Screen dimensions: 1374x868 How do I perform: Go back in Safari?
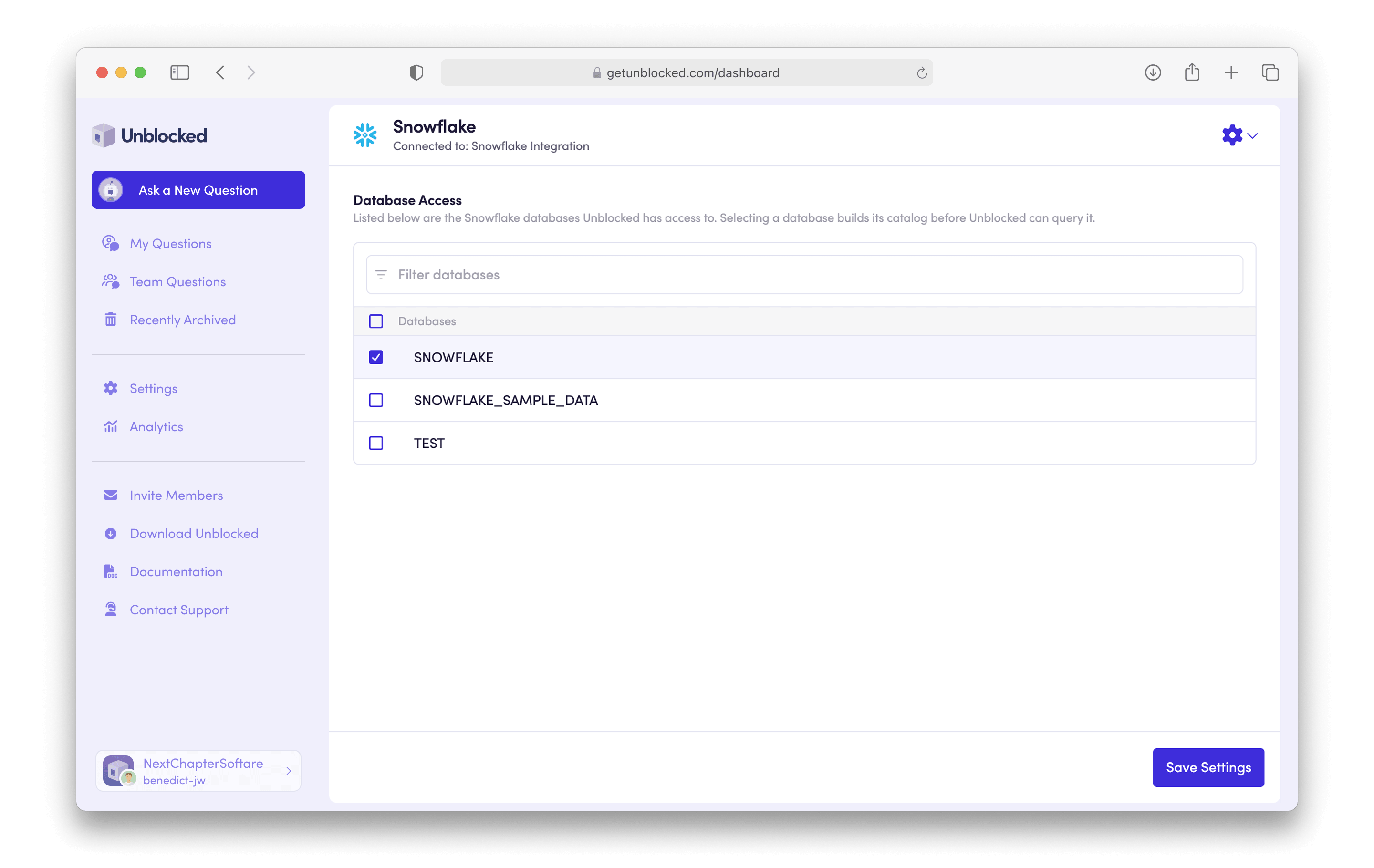[220, 72]
